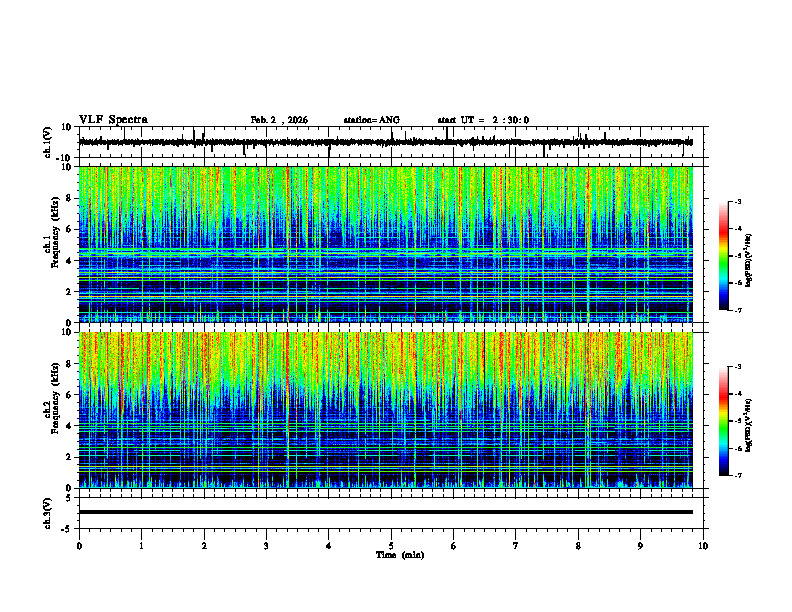Click the "VLF Spectra" title text
The width and height of the screenshot is (792, 612).
113,120
